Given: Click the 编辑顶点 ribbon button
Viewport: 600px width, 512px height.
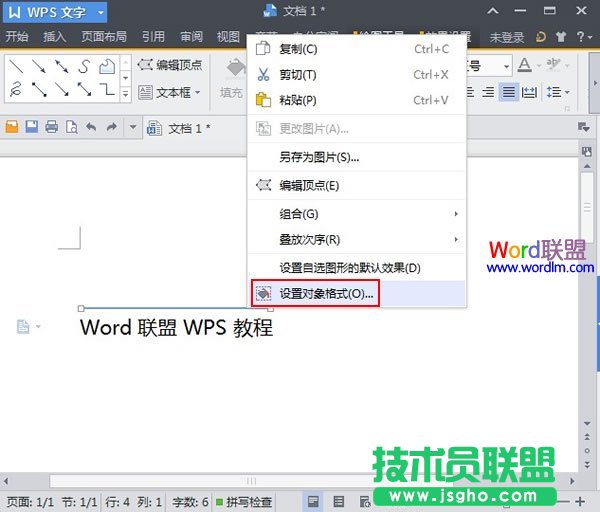Looking at the screenshot, I should pyautogui.click(x=170, y=65).
